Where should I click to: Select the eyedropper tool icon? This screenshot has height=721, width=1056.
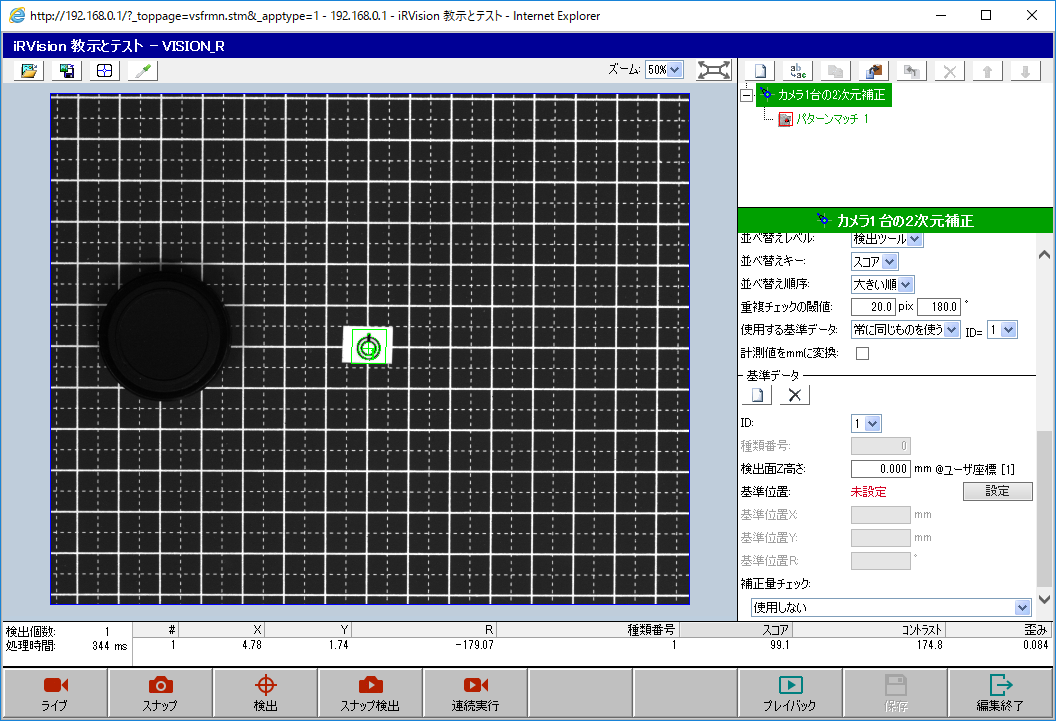pyautogui.click(x=142, y=71)
